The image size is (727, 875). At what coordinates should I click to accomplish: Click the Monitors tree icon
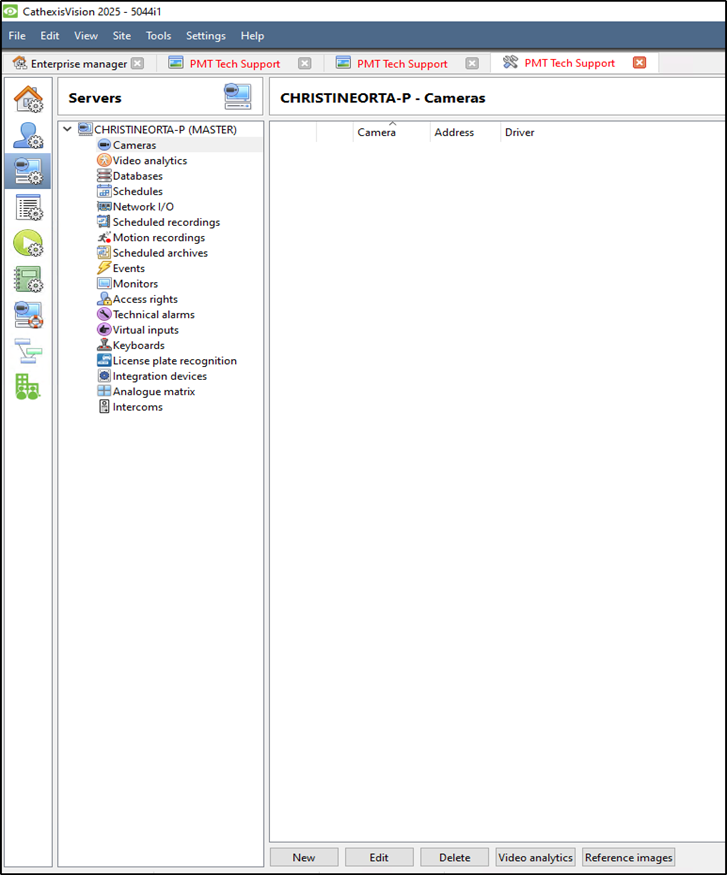coord(104,283)
